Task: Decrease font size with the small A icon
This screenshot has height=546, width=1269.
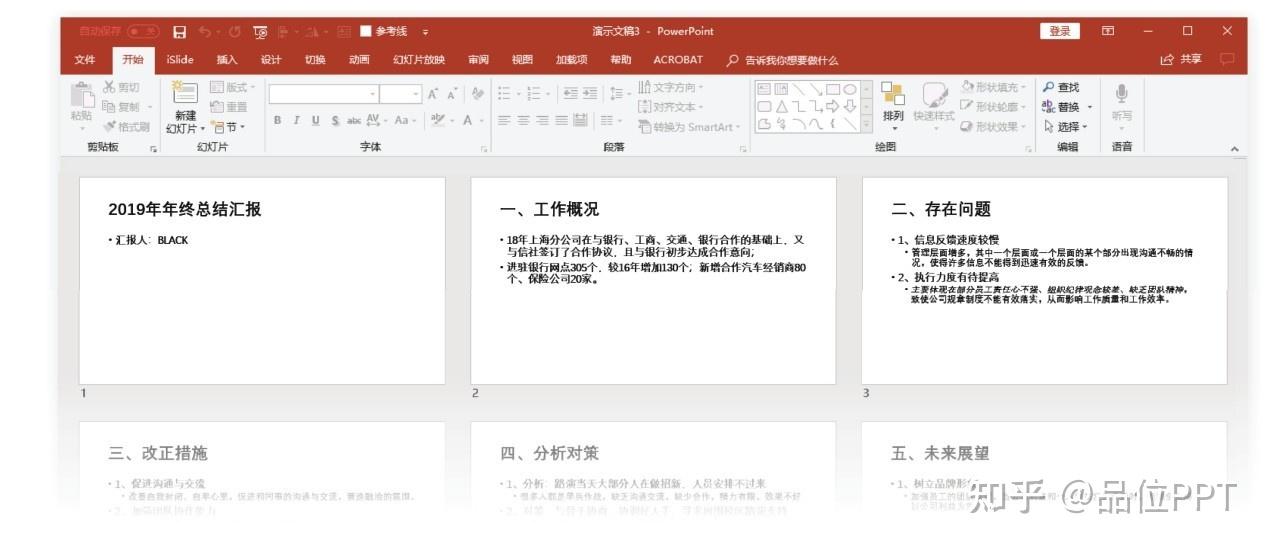Action: pyautogui.click(x=453, y=93)
